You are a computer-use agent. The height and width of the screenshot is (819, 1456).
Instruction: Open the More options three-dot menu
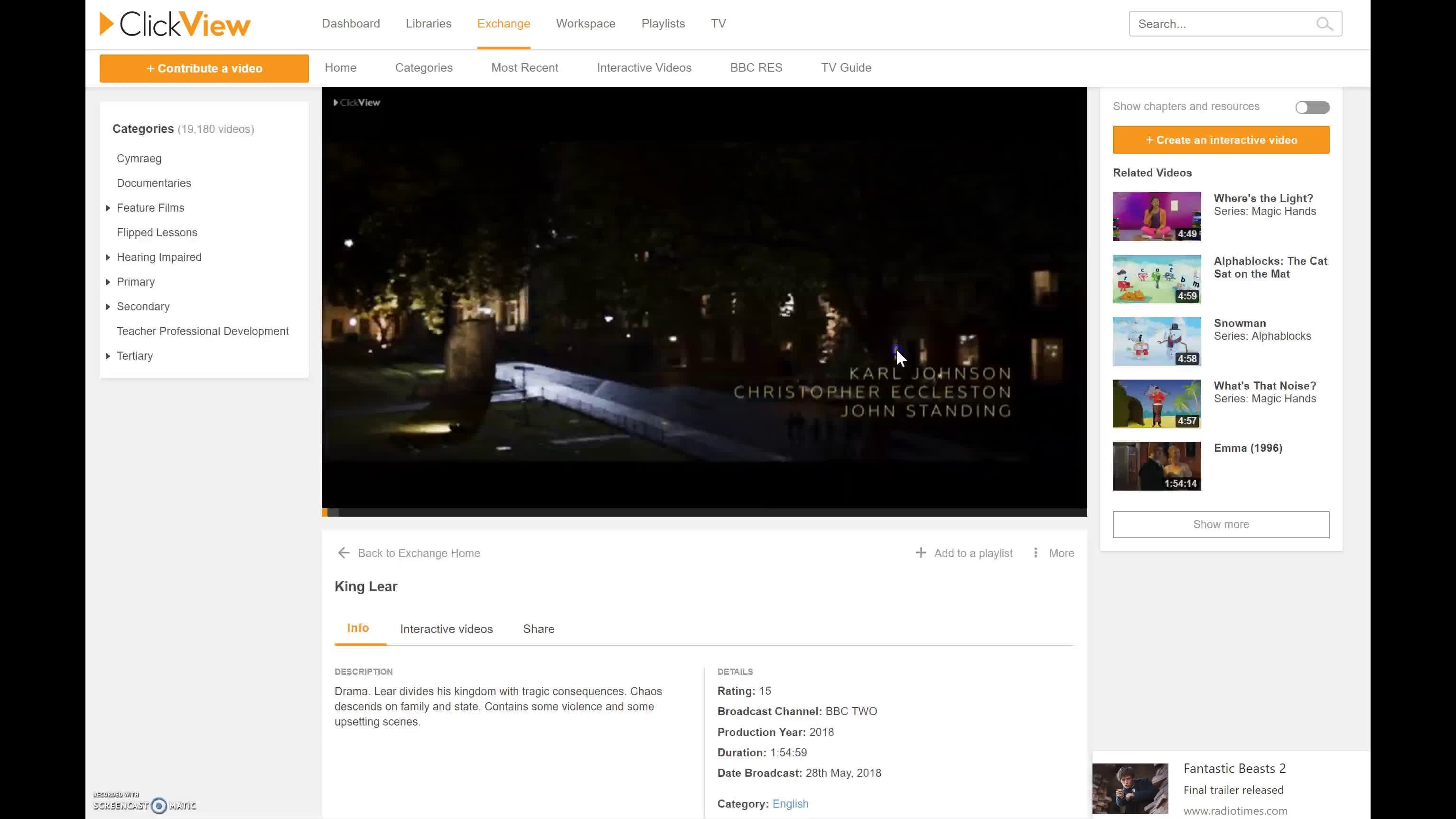[1036, 553]
